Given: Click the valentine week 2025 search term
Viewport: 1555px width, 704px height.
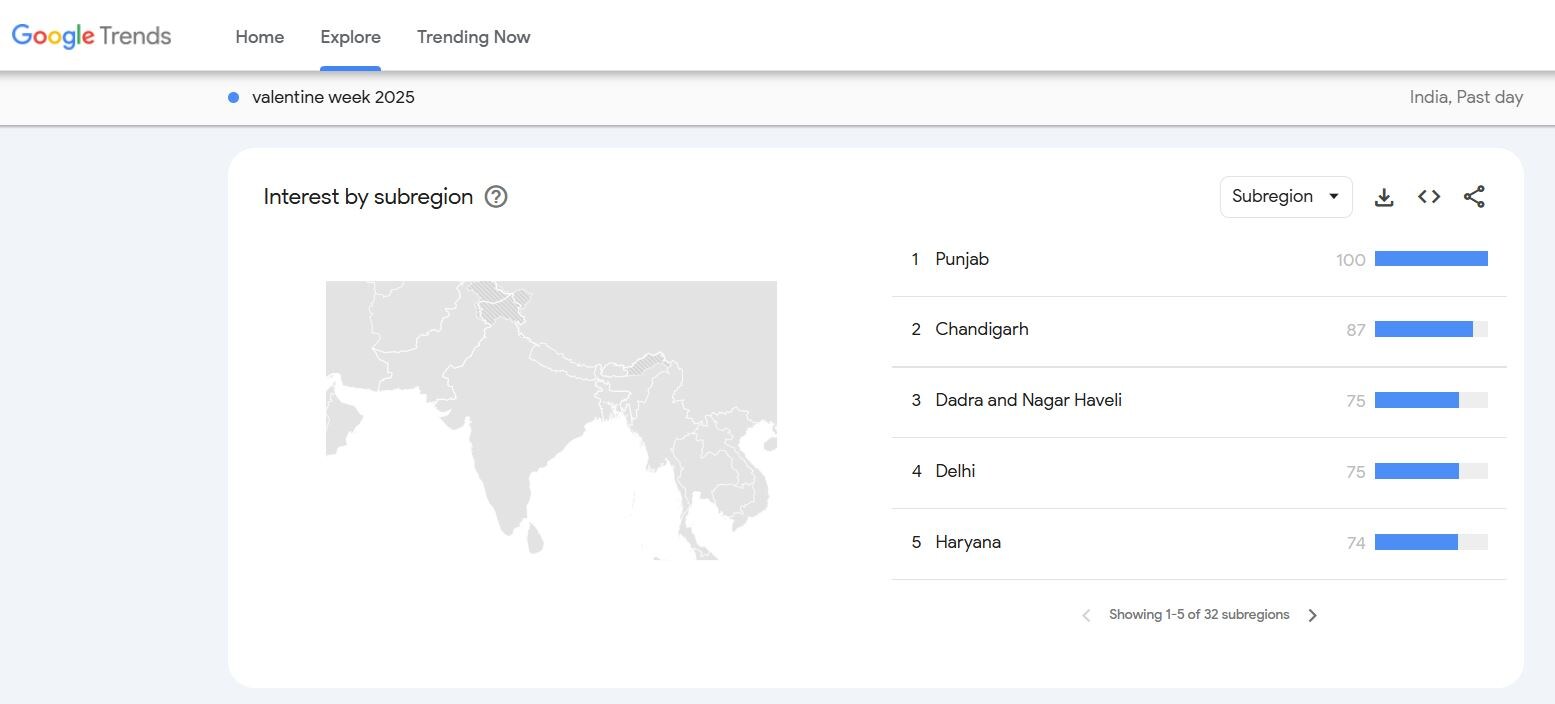Looking at the screenshot, I should 333,98.
